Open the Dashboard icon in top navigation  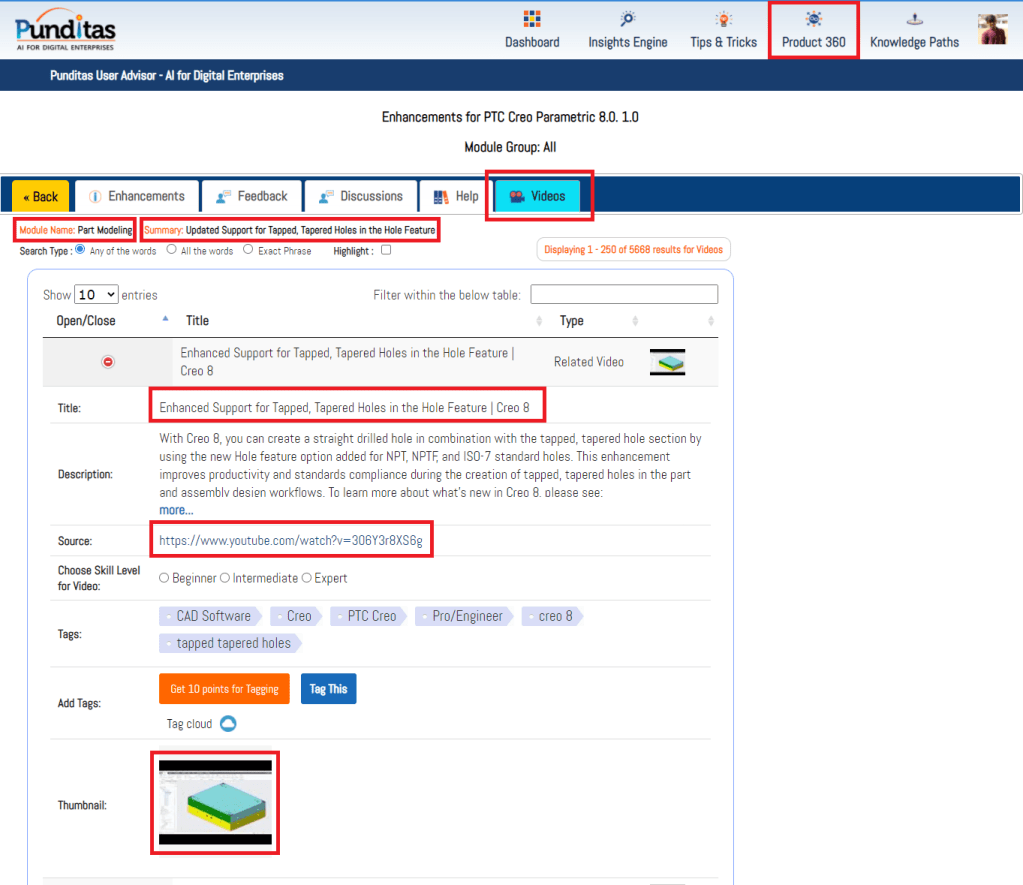pyautogui.click(x=532, y=19)
